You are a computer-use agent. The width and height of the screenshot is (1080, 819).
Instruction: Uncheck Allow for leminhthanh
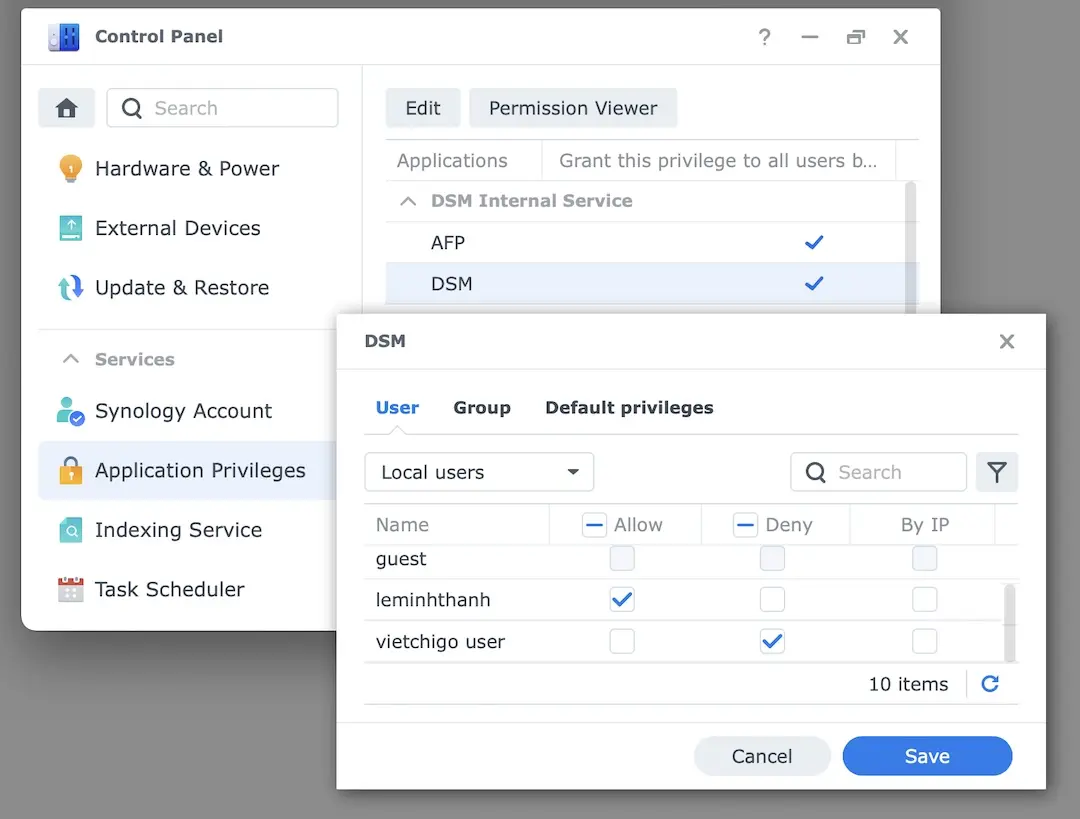click(x=622, y=600)
